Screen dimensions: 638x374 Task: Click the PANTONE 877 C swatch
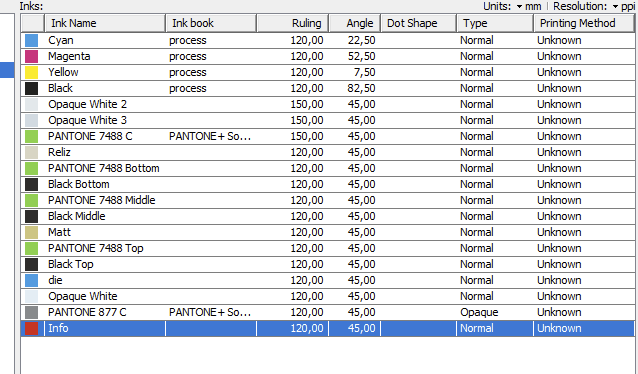click(31, 312)
